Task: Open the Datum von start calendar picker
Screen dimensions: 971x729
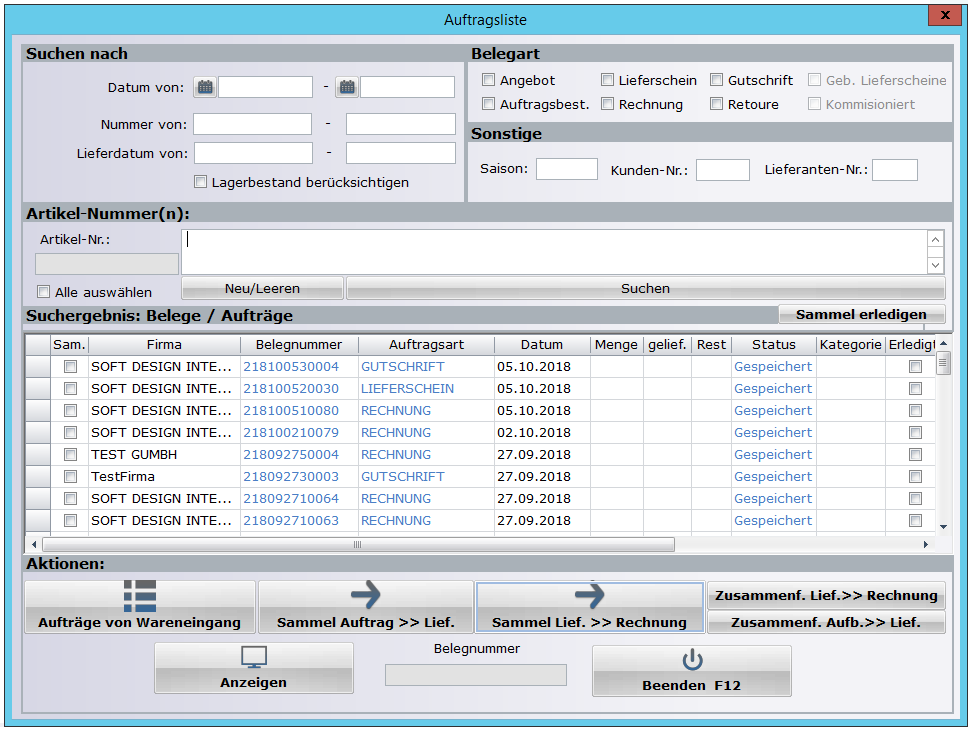Action: click(205, 87)
